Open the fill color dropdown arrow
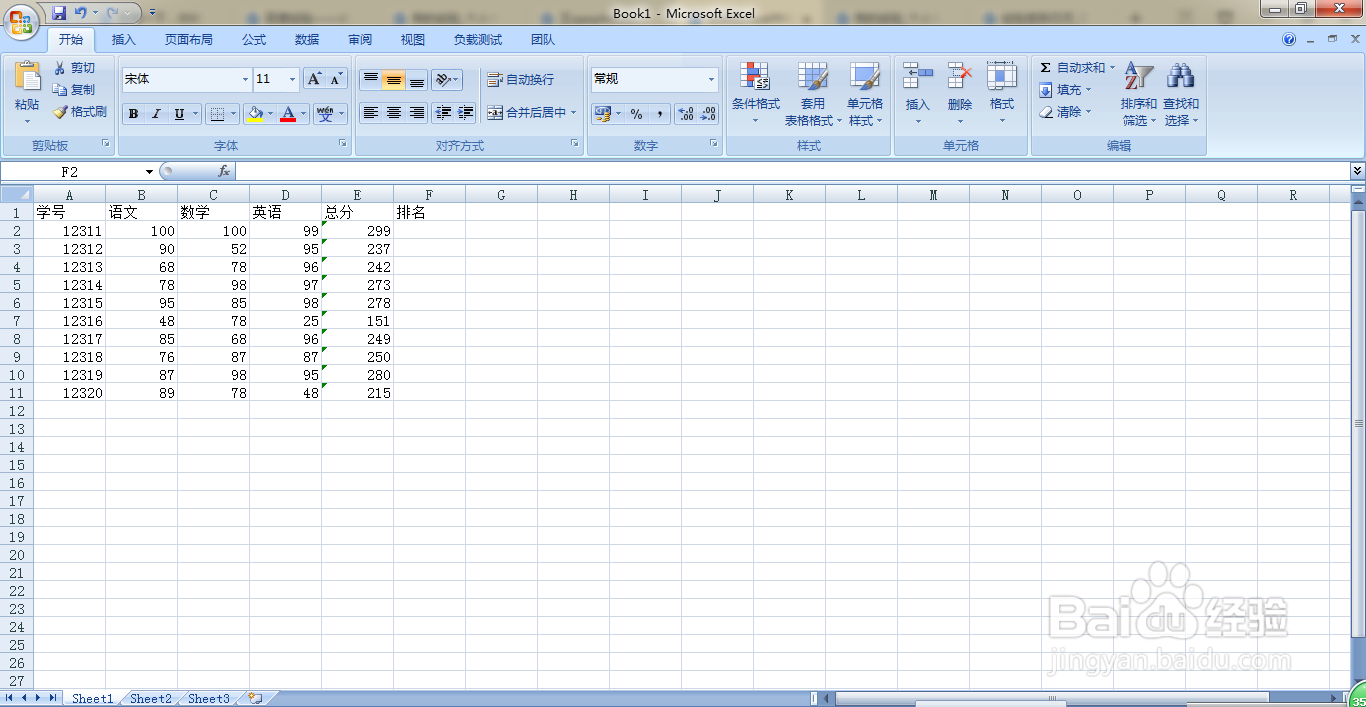 click(x=270, y=114)
